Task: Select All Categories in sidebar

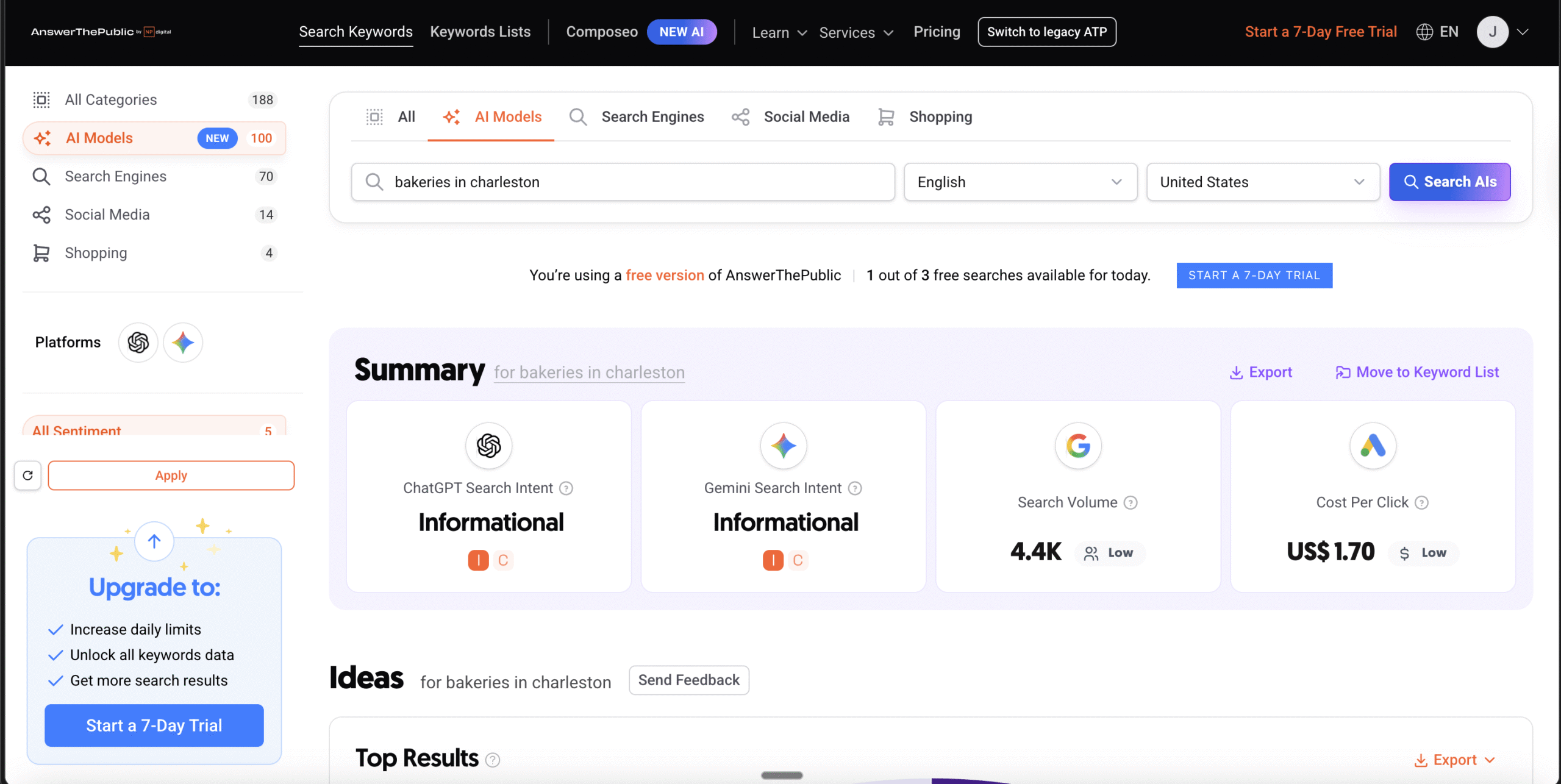Action: pos(154,100)
